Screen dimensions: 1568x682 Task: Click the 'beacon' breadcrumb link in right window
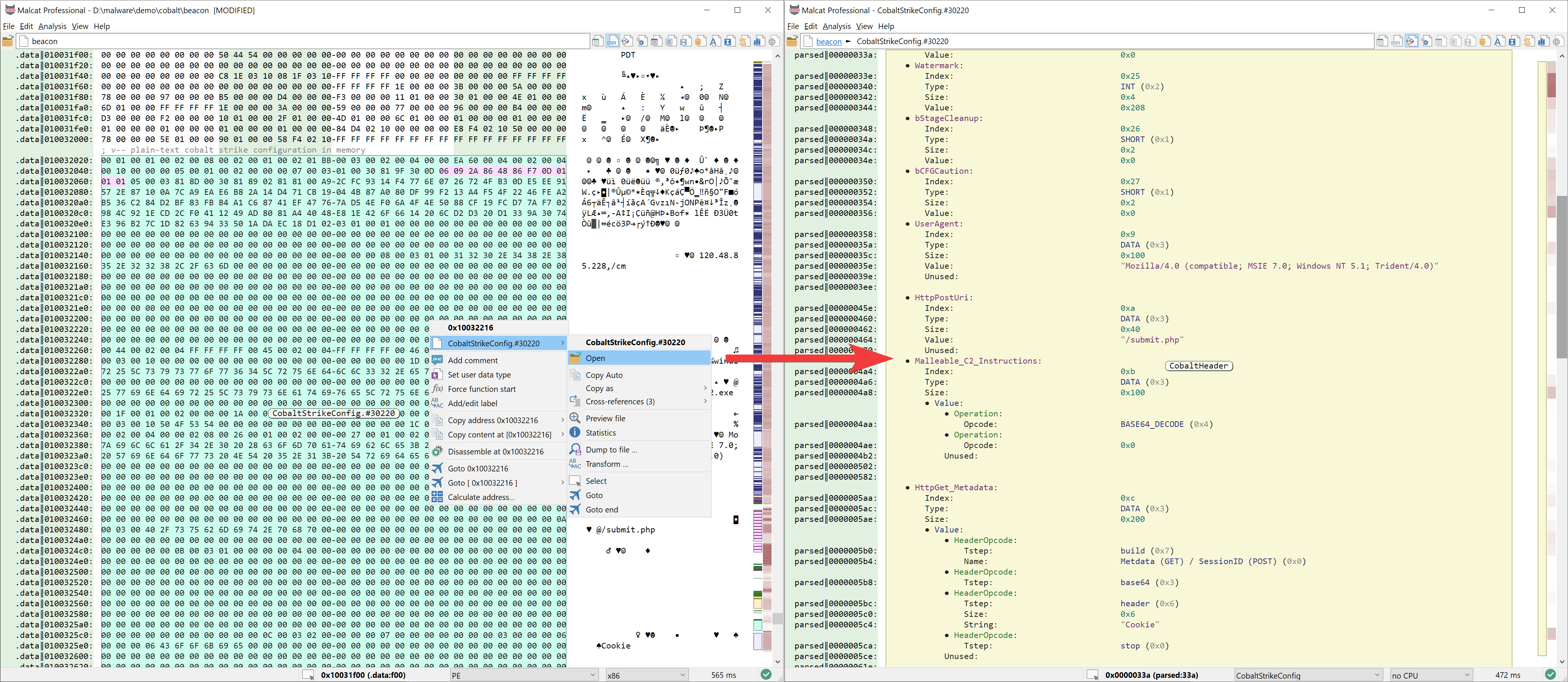click(828, 41)
